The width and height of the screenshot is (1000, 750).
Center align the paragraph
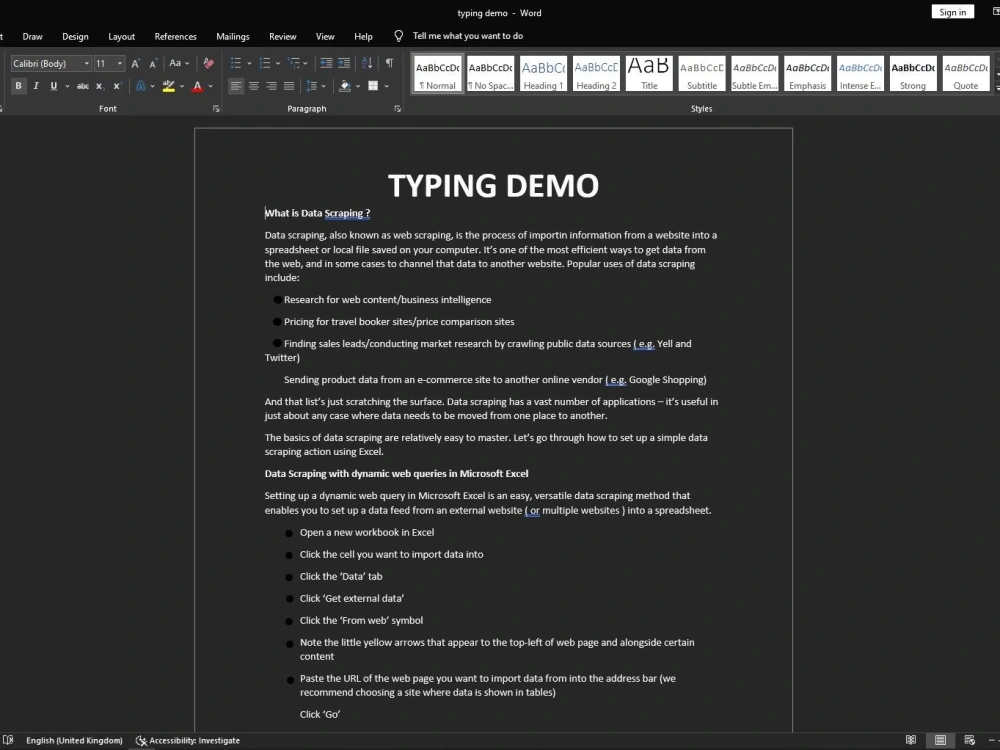254,86
